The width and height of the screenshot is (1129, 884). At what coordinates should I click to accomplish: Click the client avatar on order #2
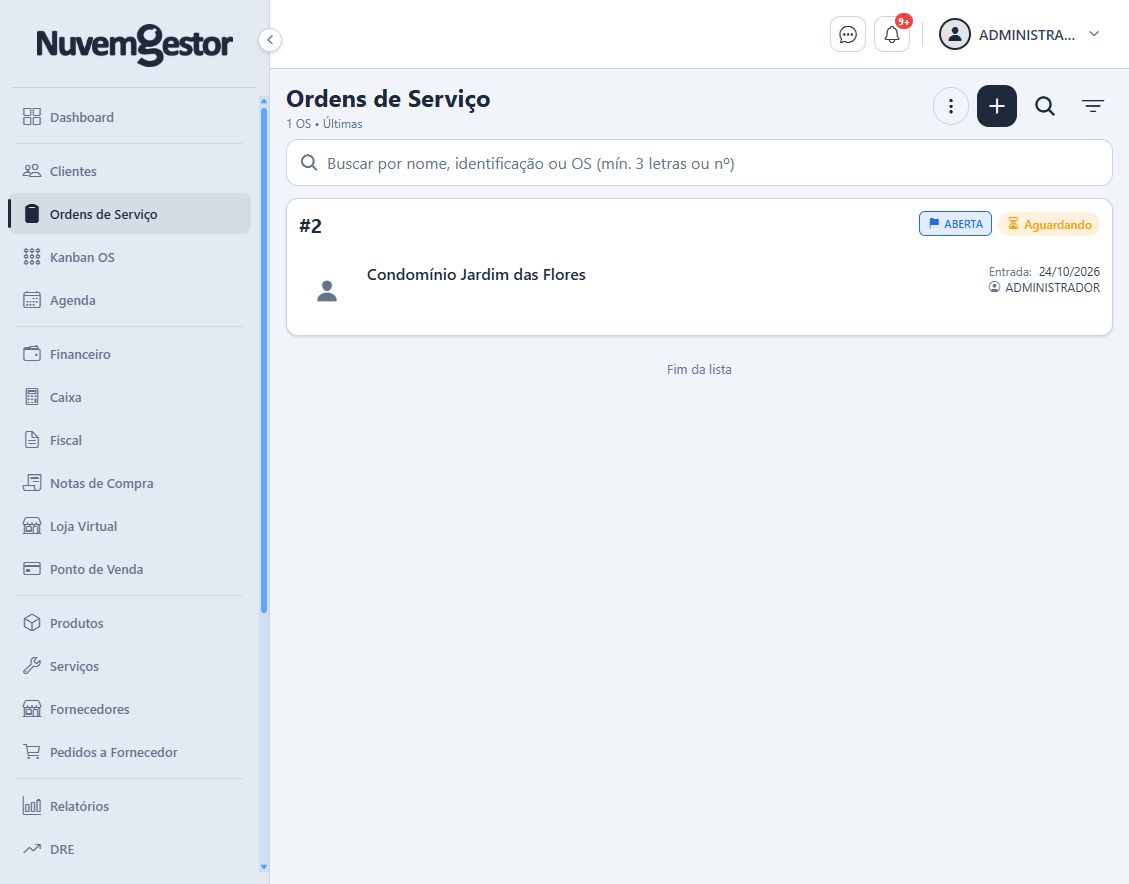[327, 291]
